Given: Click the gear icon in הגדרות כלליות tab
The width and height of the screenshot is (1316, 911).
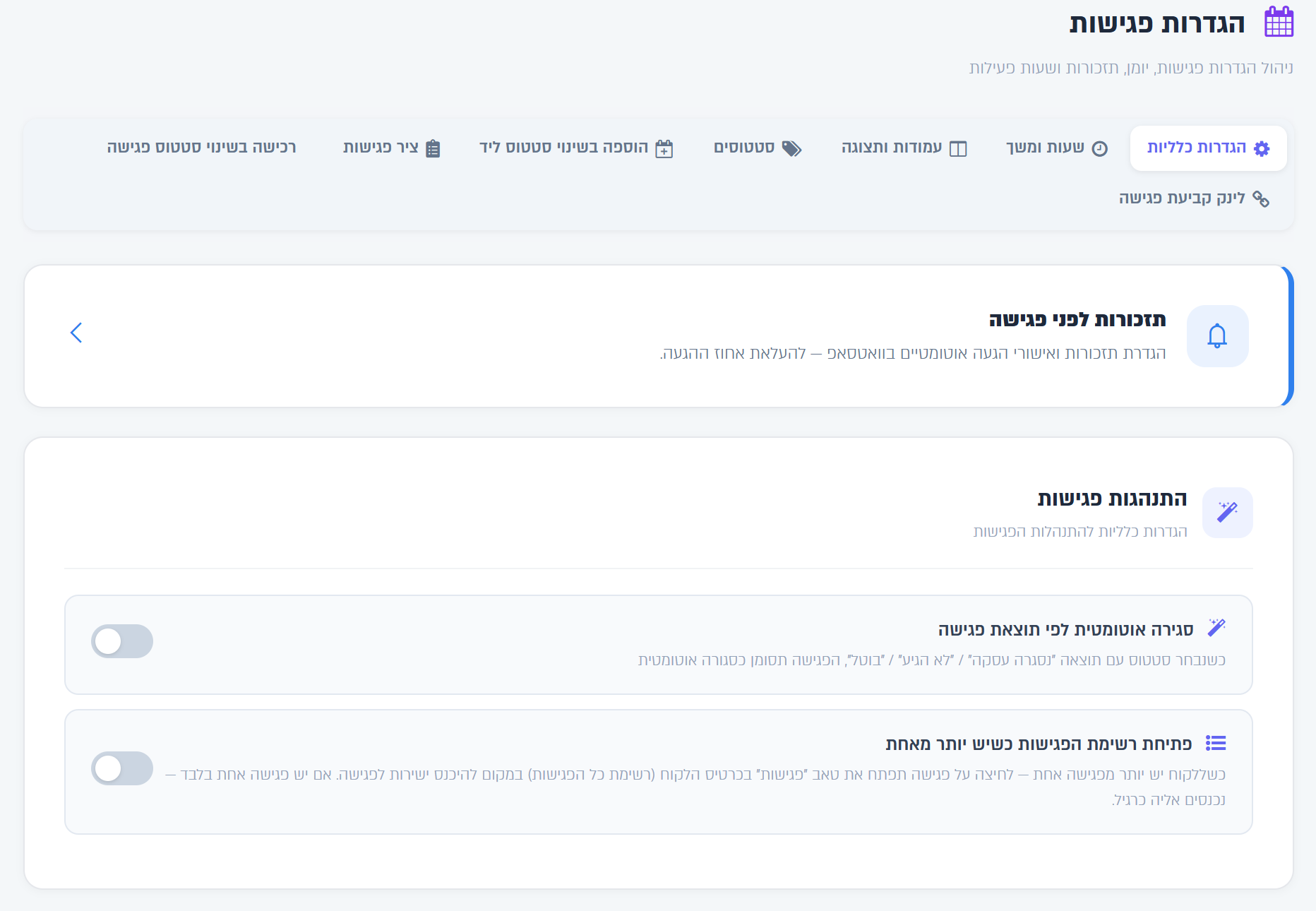Looking at the screenshot, I should [x=1262, y=148].
